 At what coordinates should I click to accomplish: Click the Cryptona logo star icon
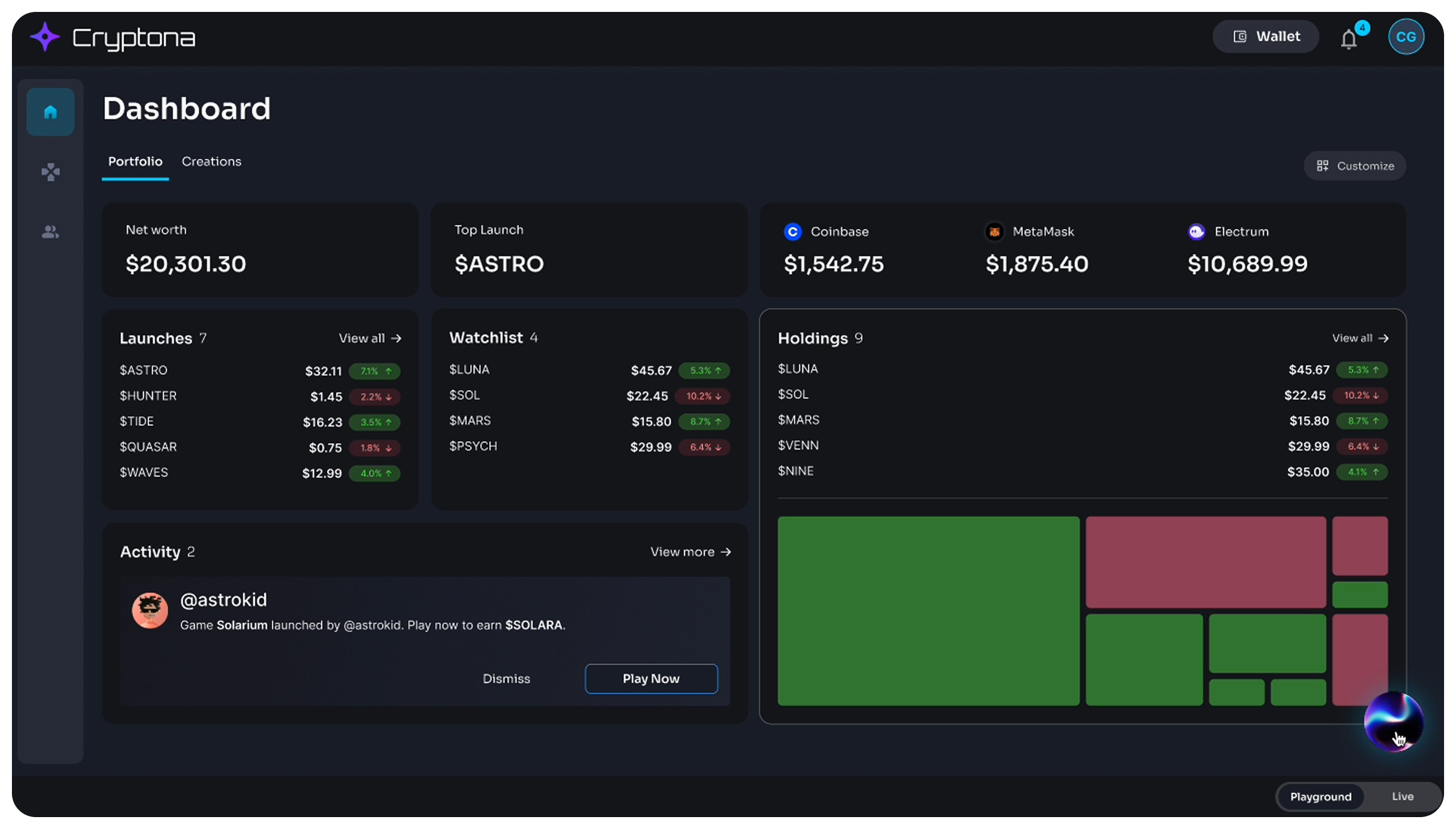click(x=44, y=36)
